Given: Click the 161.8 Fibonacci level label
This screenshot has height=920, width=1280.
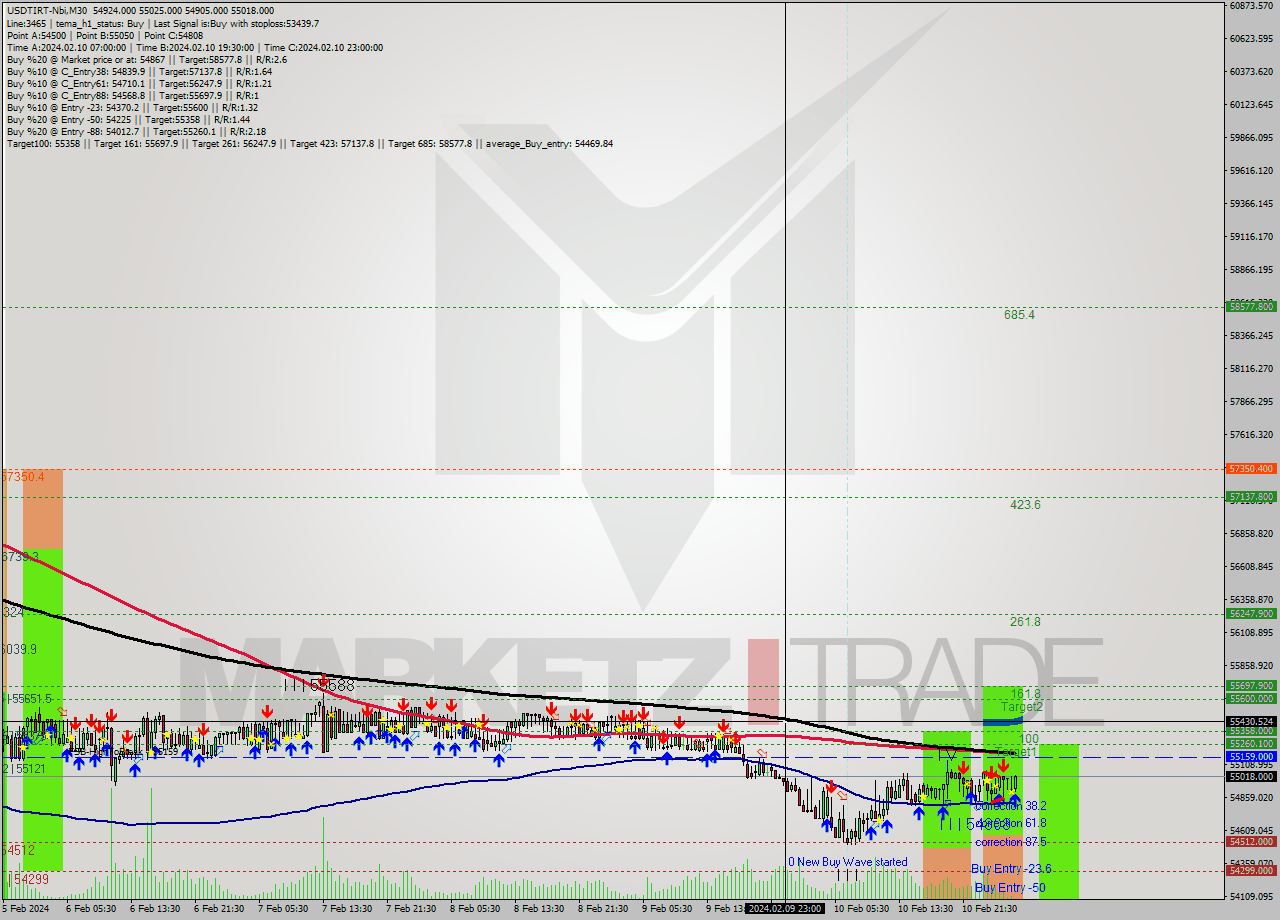Looking at the screenshot, I should click(1025, 694).
